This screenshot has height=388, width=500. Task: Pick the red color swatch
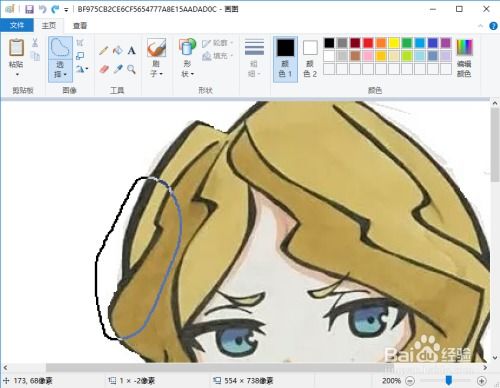[368, 43]
